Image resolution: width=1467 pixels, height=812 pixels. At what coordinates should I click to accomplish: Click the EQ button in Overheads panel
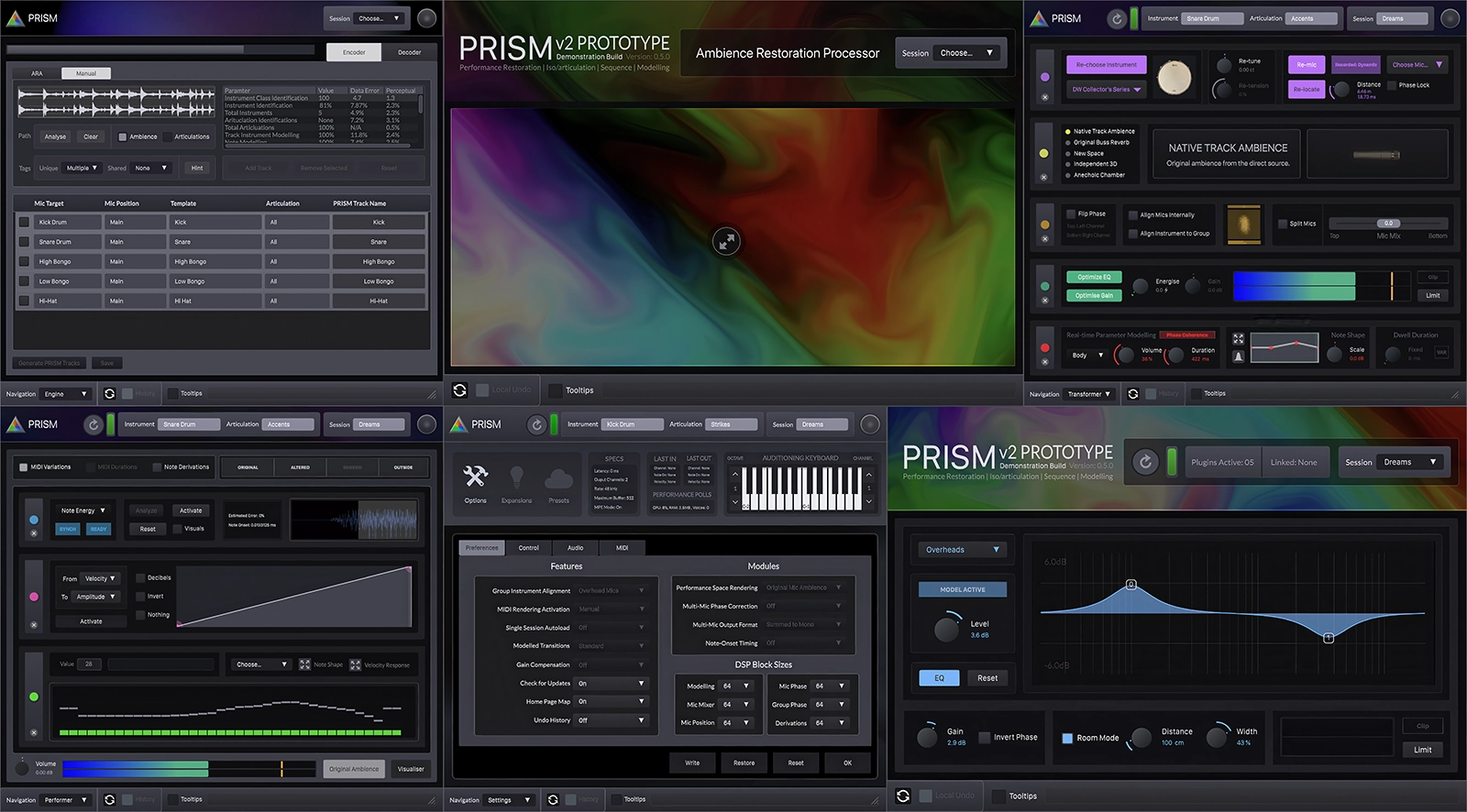click(939, 678)
